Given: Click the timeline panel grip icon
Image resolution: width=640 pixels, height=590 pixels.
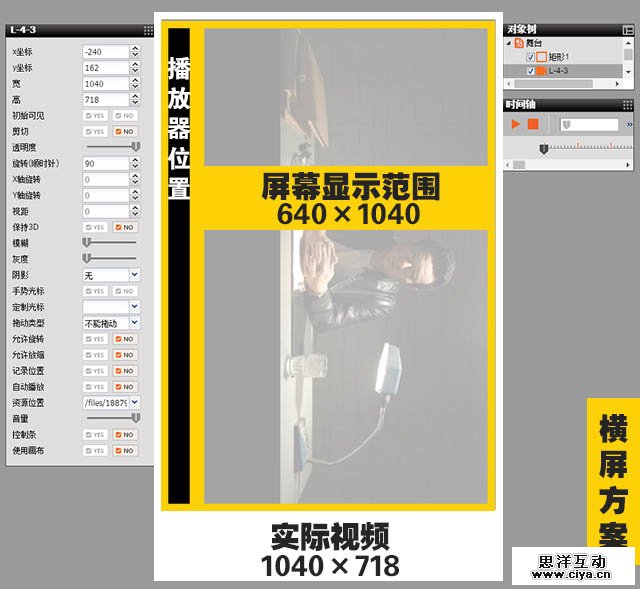Looking at the screenshot, I should click(x=628, y=105).
